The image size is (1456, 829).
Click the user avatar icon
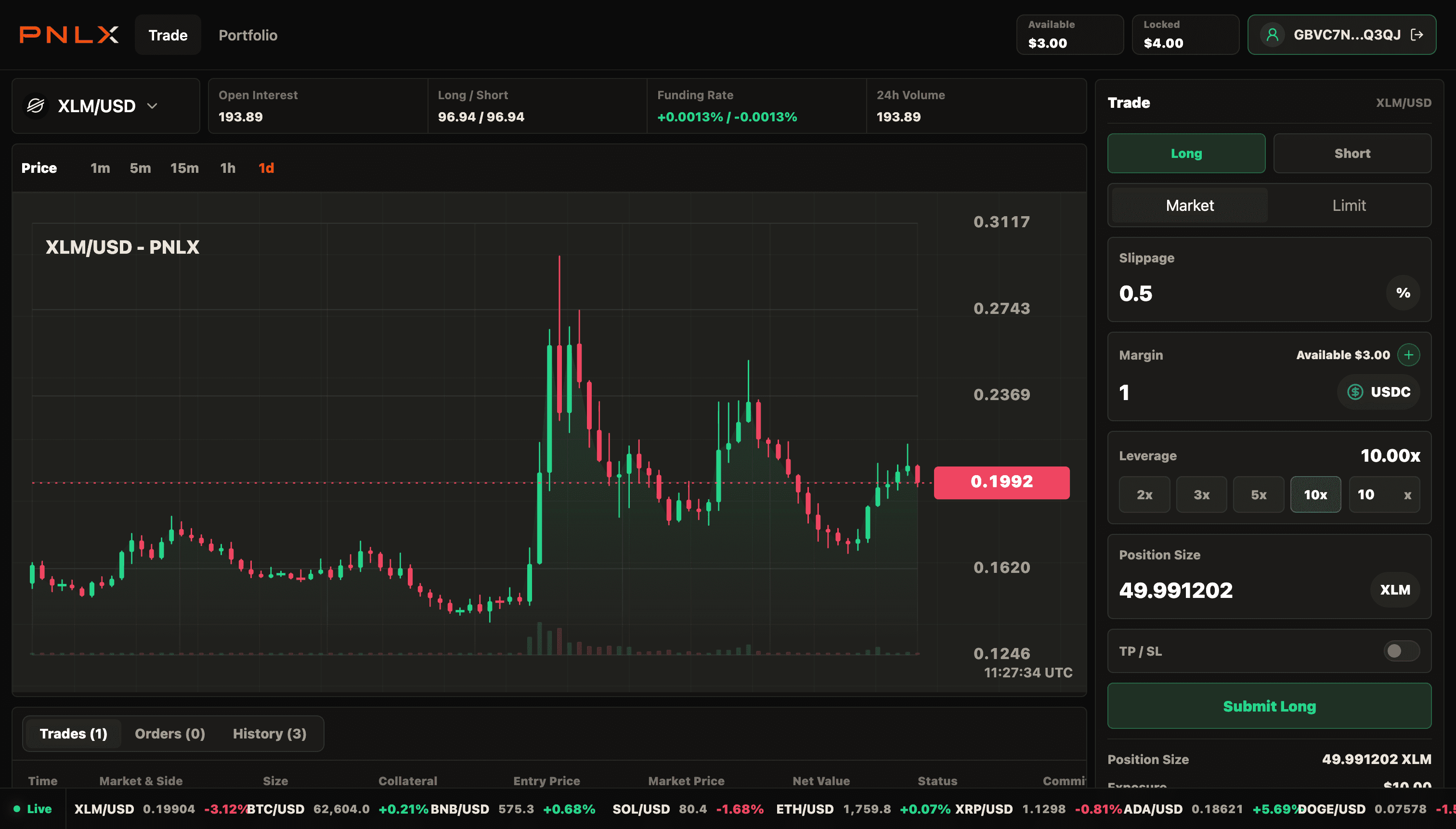(x=1272, y=35)
